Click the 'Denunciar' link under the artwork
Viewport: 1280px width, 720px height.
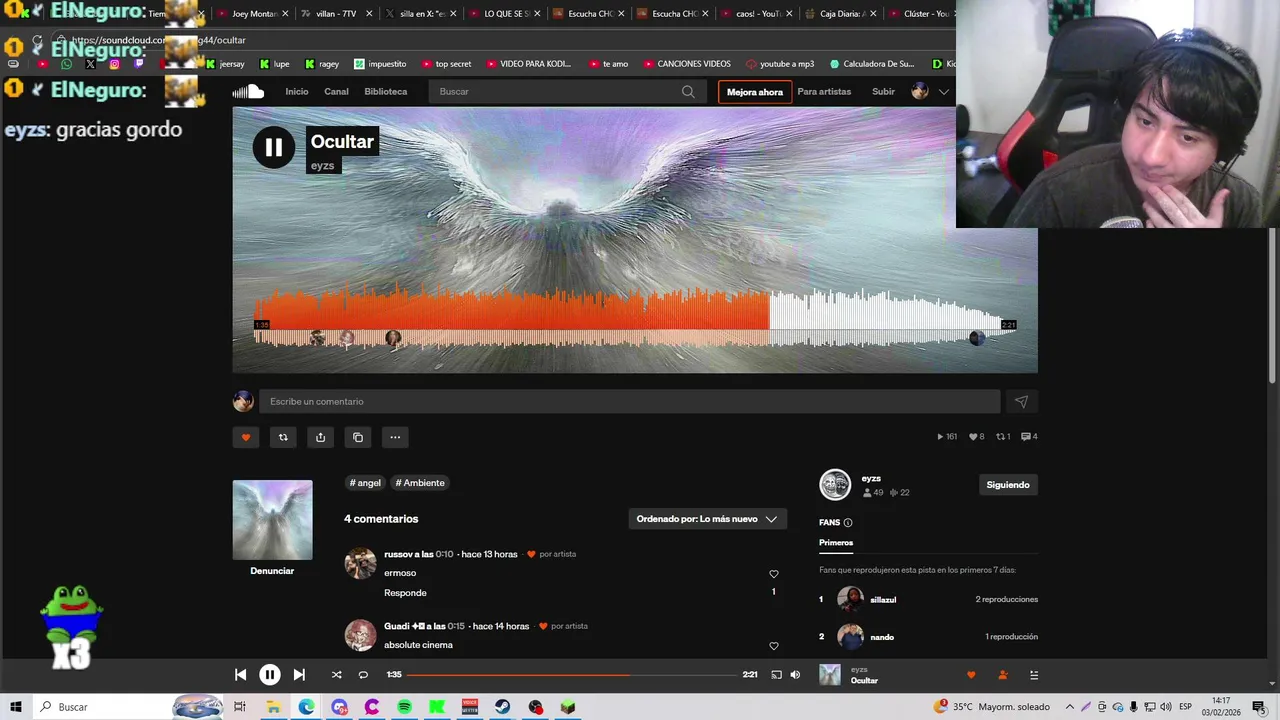[x=272, y=571]
